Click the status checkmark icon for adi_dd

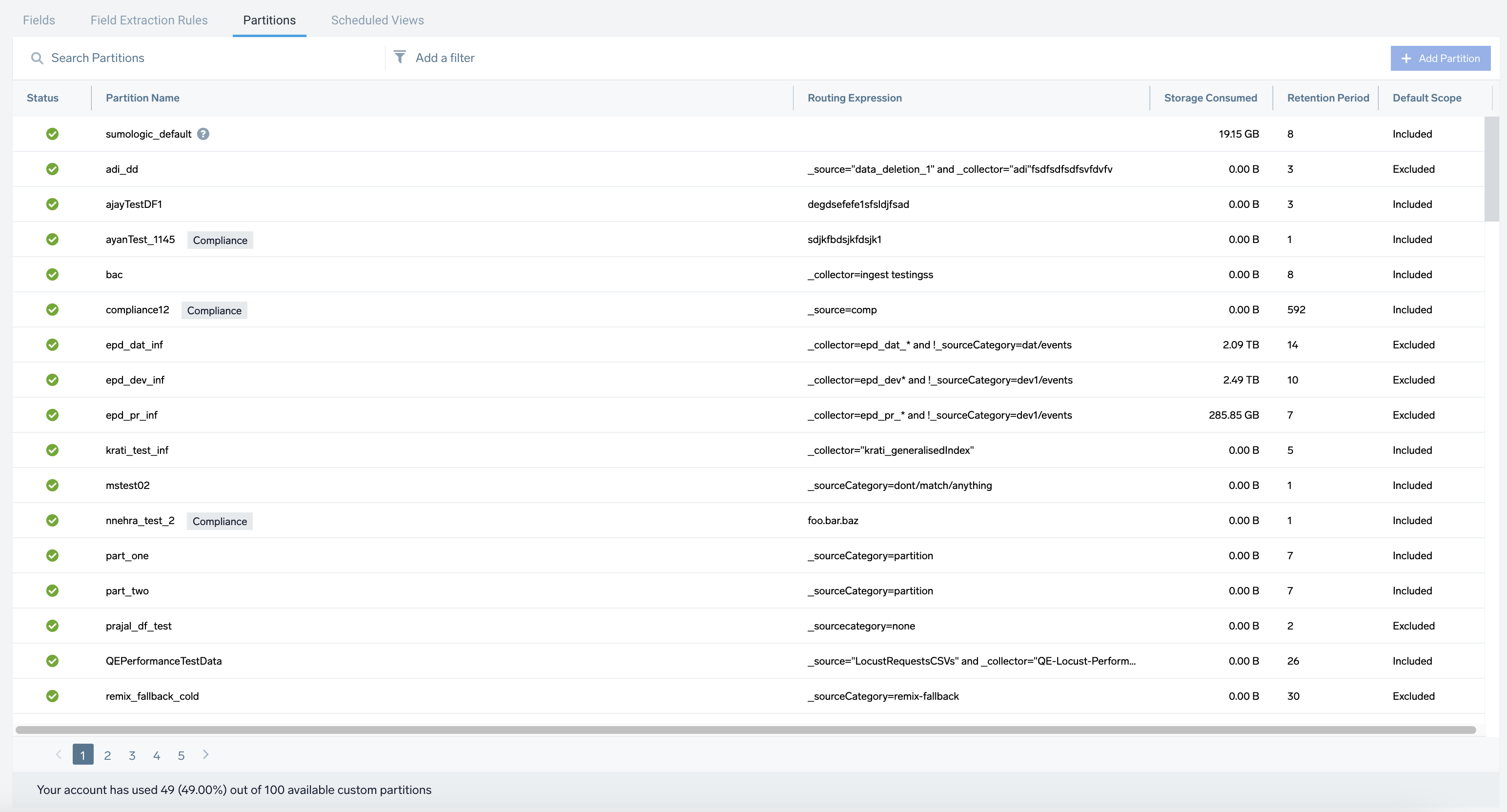pyautogui.click(x=53, y=169)
